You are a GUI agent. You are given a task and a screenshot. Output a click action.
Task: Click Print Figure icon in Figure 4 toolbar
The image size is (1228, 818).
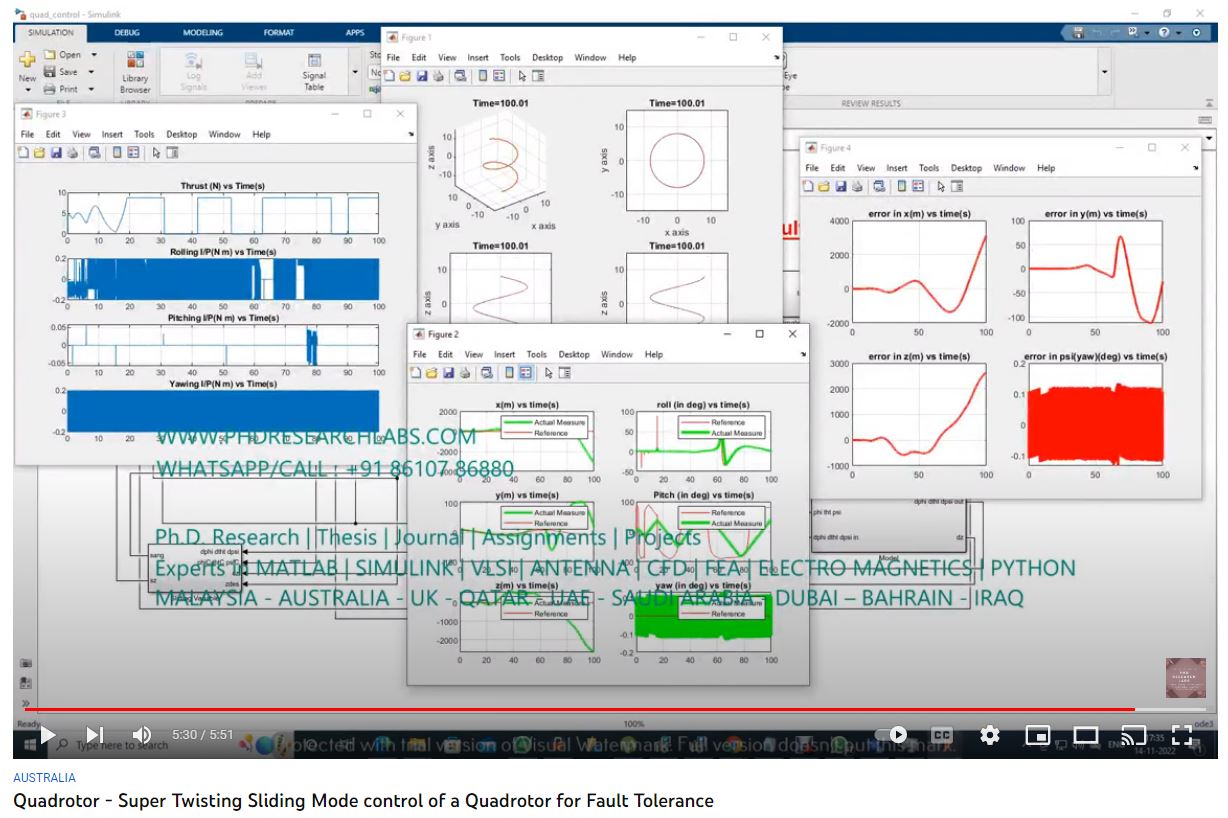coord(860,186)
